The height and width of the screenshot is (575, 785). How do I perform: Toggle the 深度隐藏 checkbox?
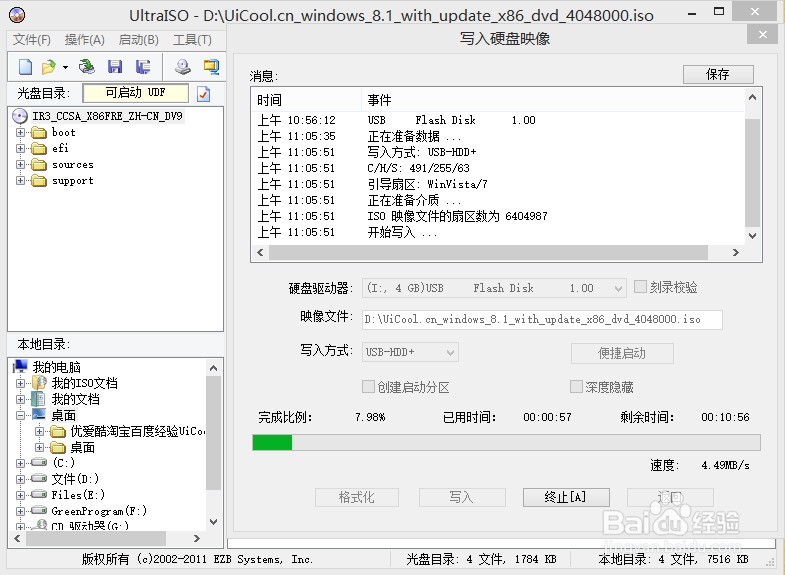pos(576,386)
